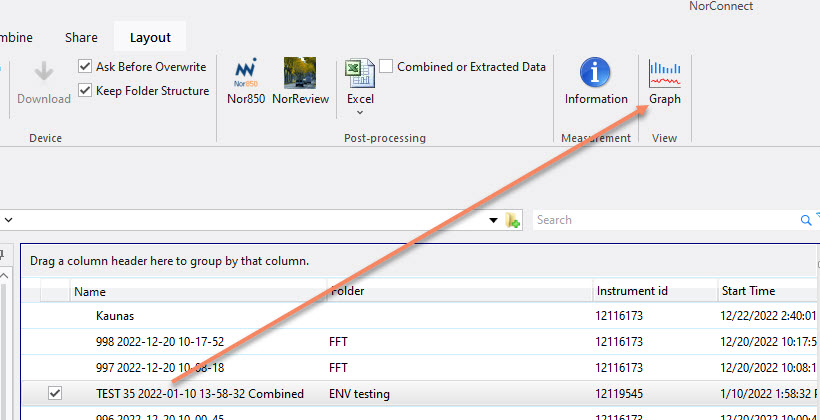Enable Combined or Extracted Data
This screenshot has width=820, height=420.
click(x=386, y=67)
